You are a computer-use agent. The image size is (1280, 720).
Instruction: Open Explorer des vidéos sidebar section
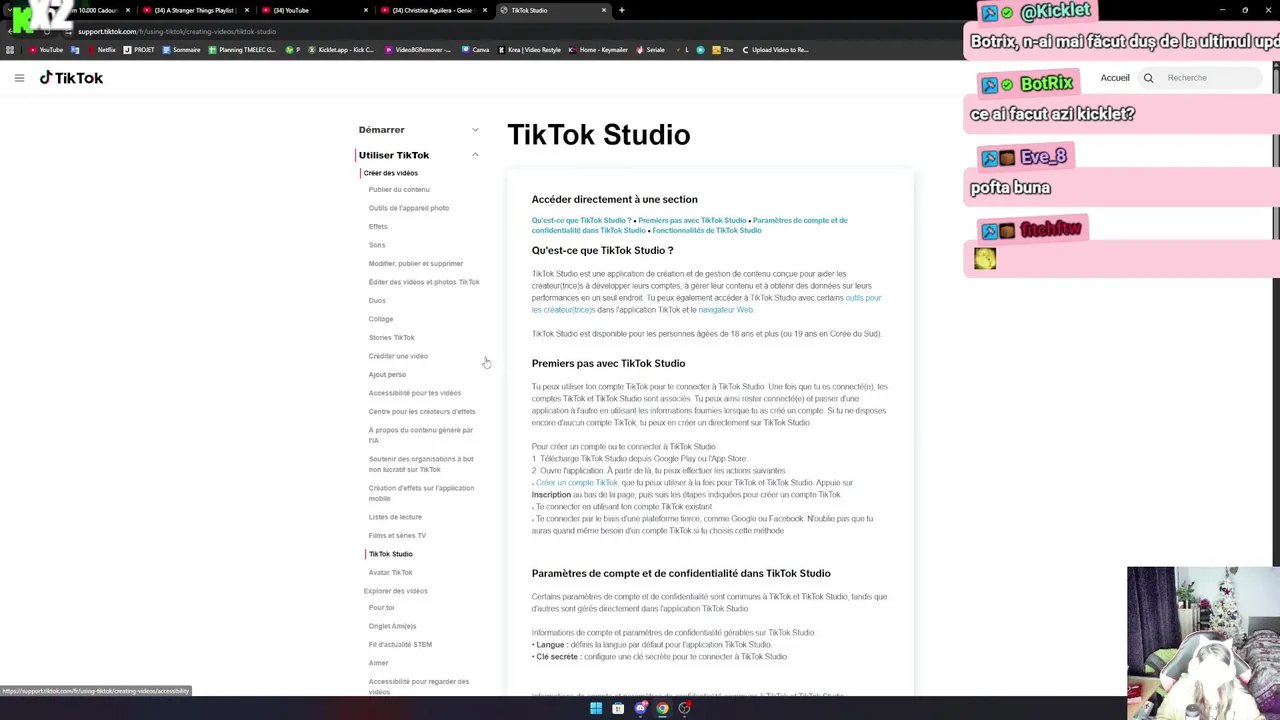396,591
